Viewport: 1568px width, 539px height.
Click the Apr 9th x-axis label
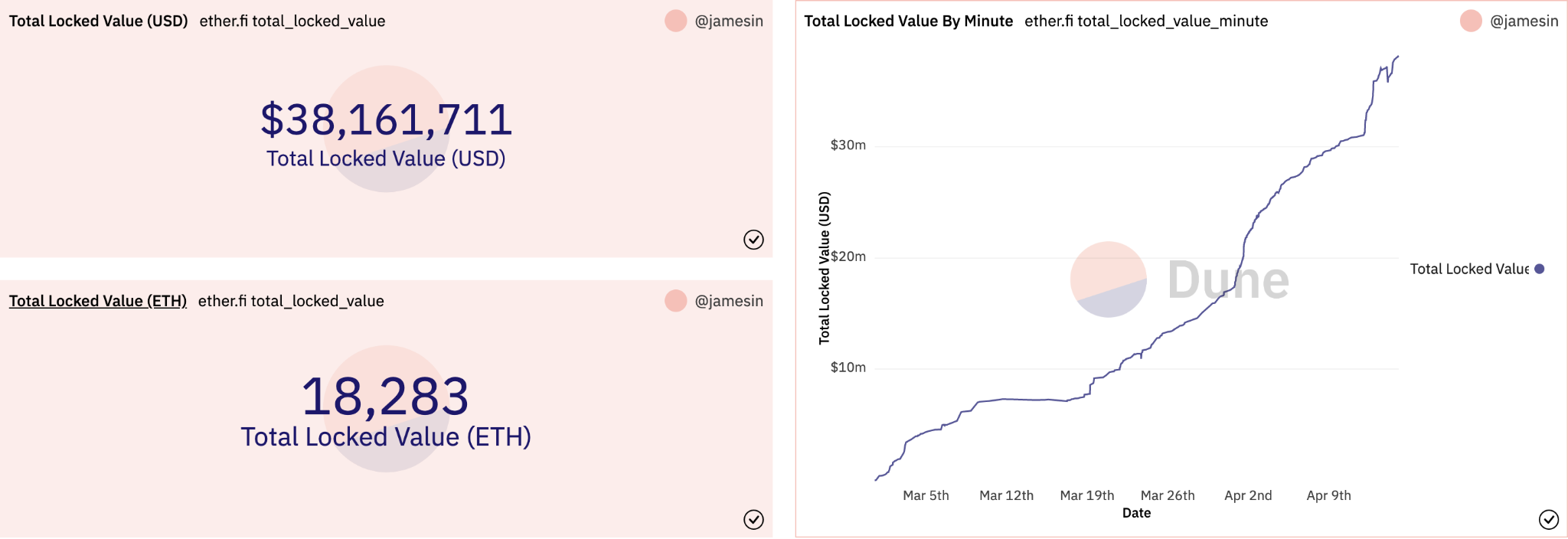pos(1328,495)
